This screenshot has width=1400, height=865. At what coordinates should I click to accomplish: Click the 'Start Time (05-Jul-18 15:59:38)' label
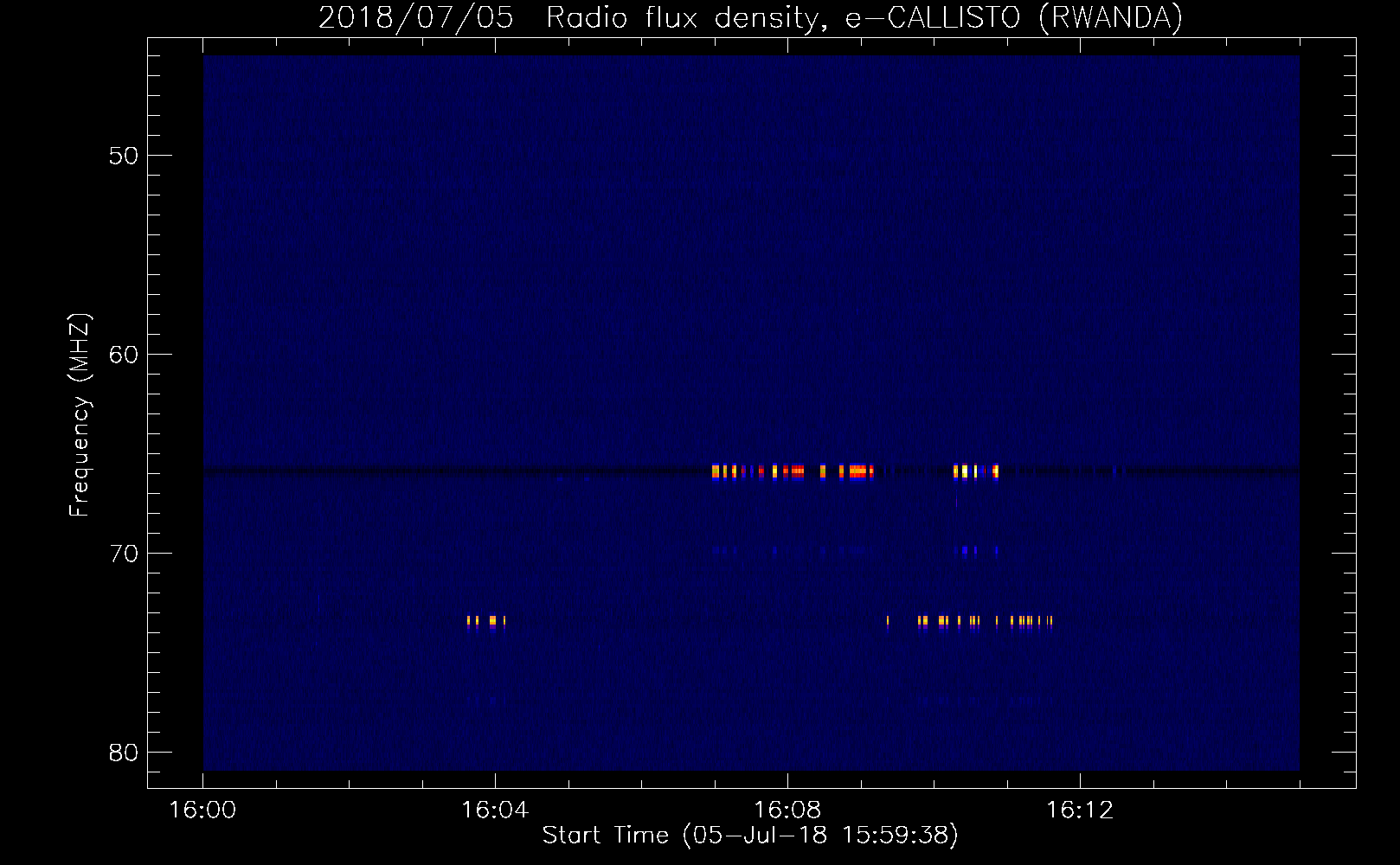click(750, 836)
